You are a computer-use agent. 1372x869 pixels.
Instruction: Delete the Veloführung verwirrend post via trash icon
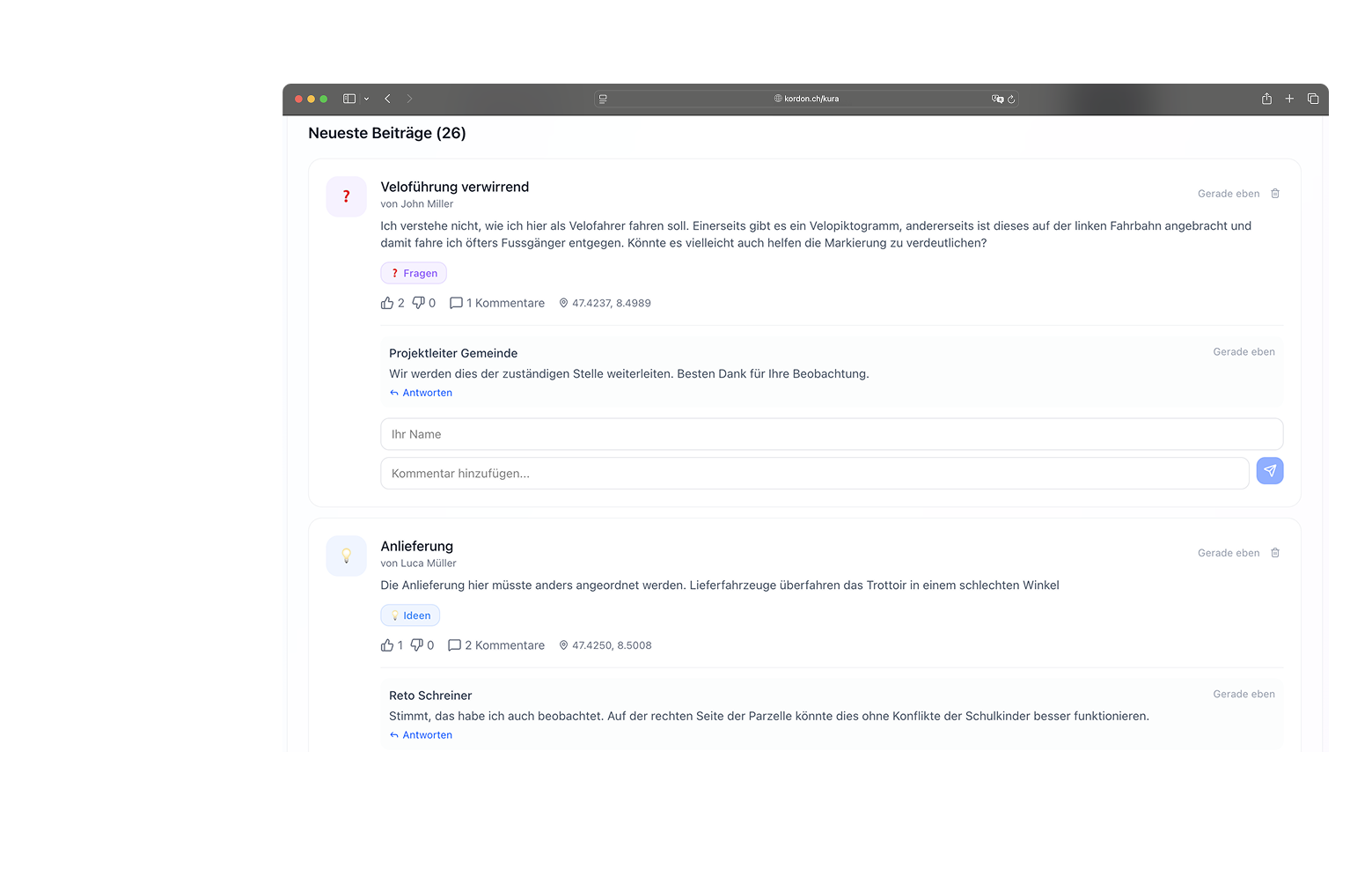[1275, 193]
